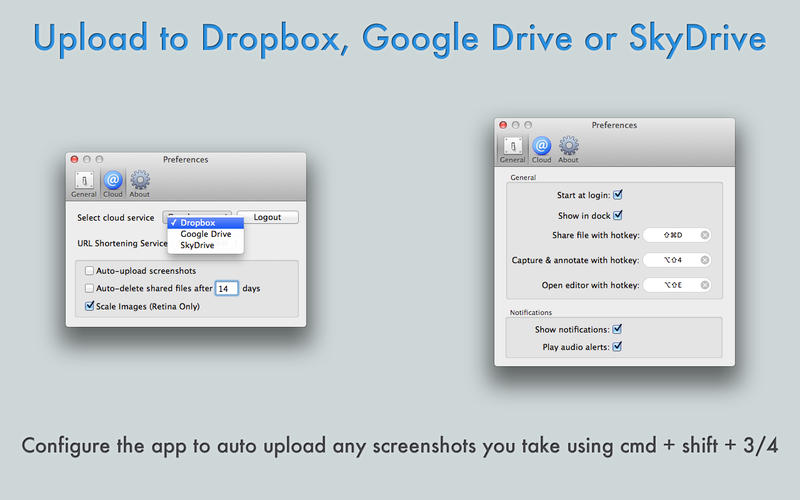Close the left Preferences window
Image resolution: width=800 pixels, height=500 pixels.
pyautogui.click(x=74, y=160)
